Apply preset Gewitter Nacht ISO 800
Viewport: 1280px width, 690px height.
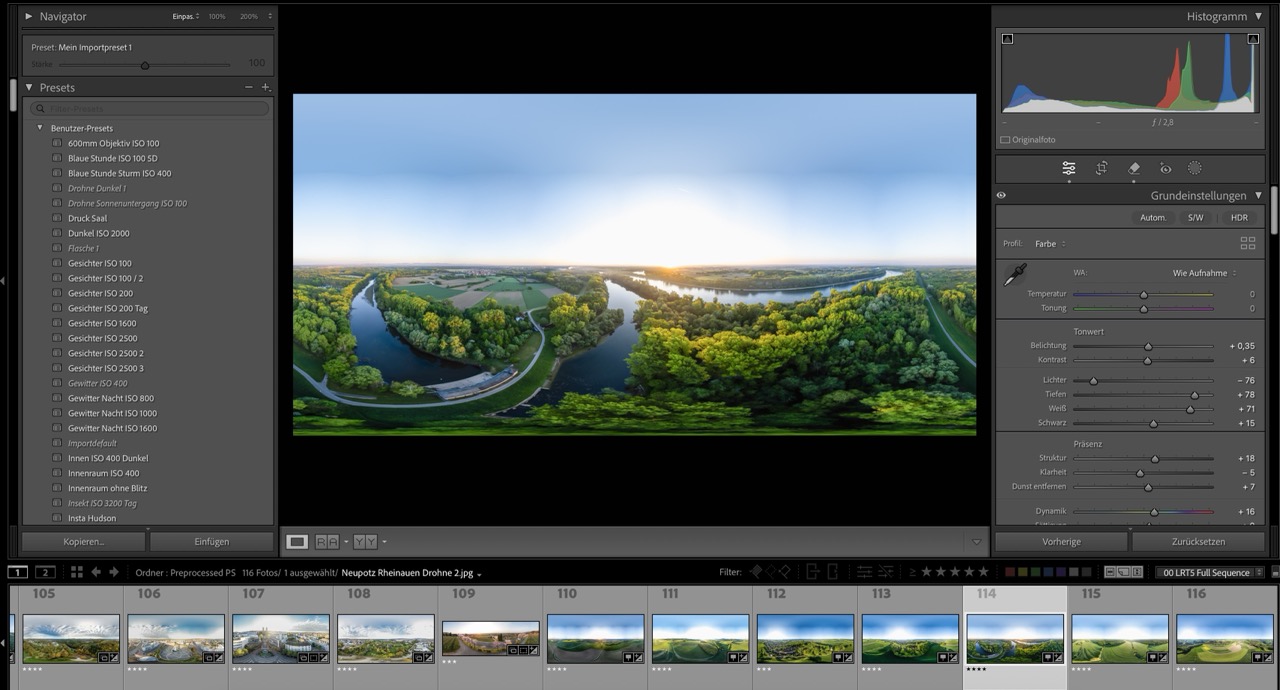click(x=112, y=398)
